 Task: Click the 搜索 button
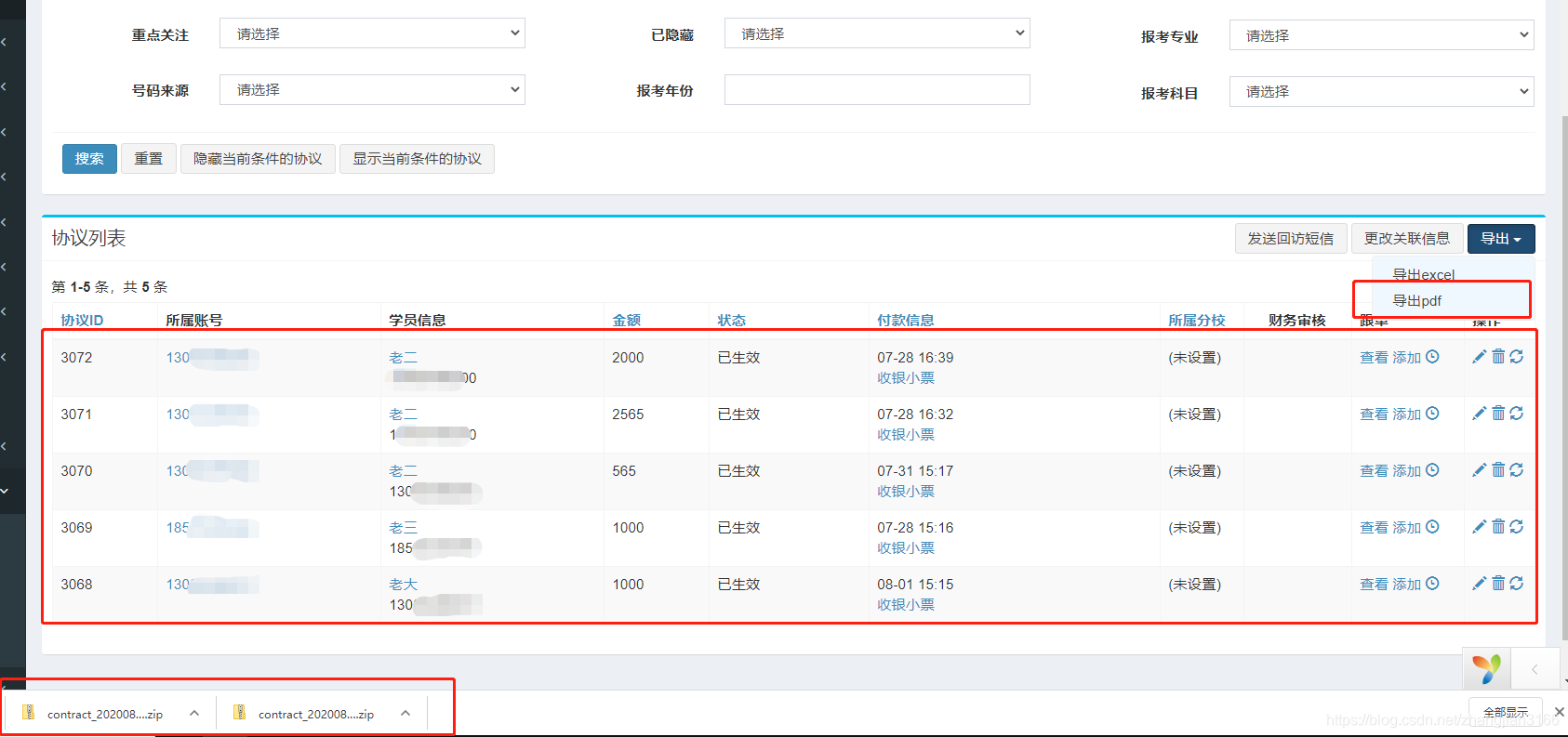point(89,159)
